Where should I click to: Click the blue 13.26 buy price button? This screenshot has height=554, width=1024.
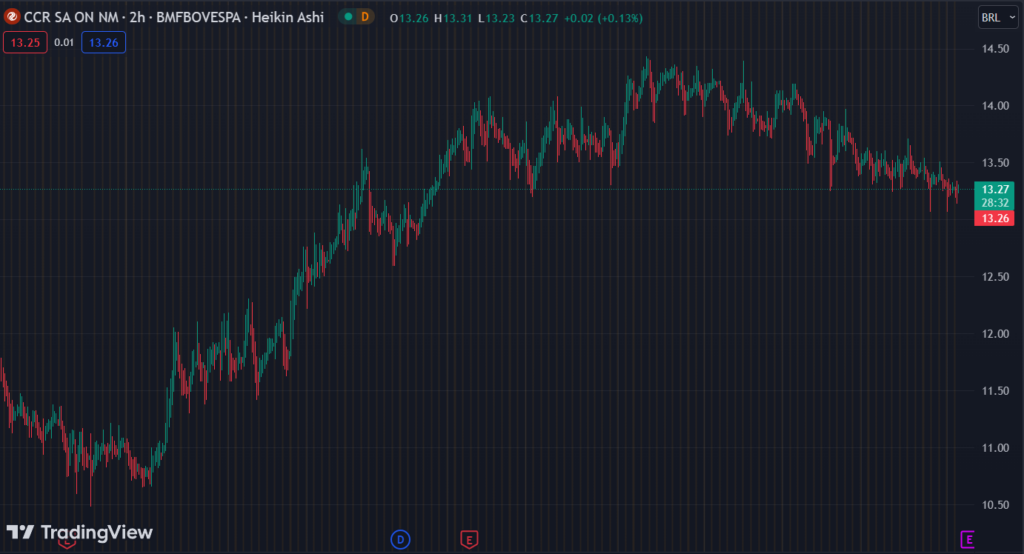pos(104,42)
